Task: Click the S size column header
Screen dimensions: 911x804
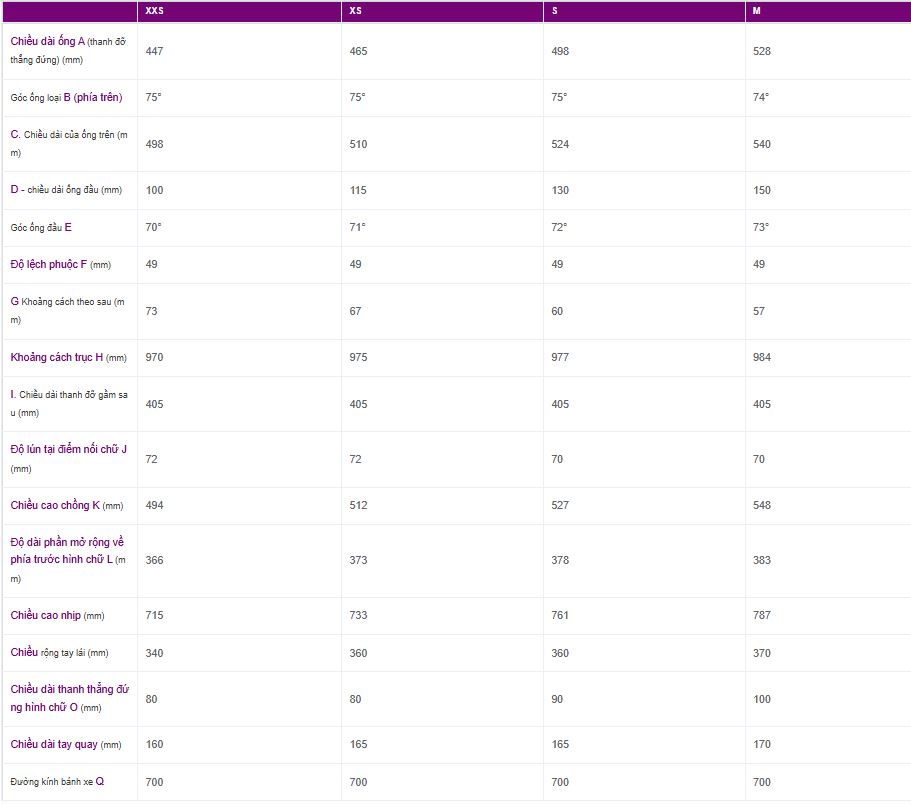Action: click(556, 12)
